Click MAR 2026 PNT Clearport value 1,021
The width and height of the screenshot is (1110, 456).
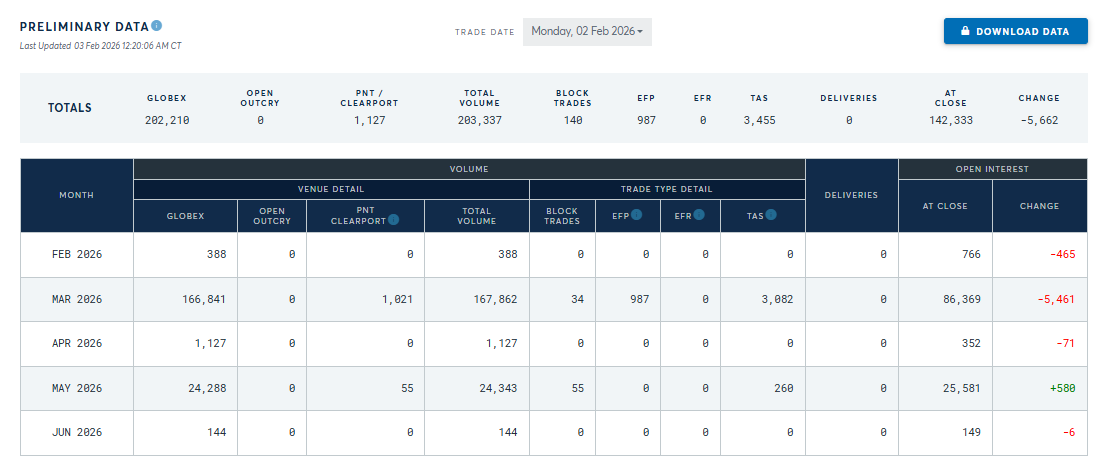398,300
